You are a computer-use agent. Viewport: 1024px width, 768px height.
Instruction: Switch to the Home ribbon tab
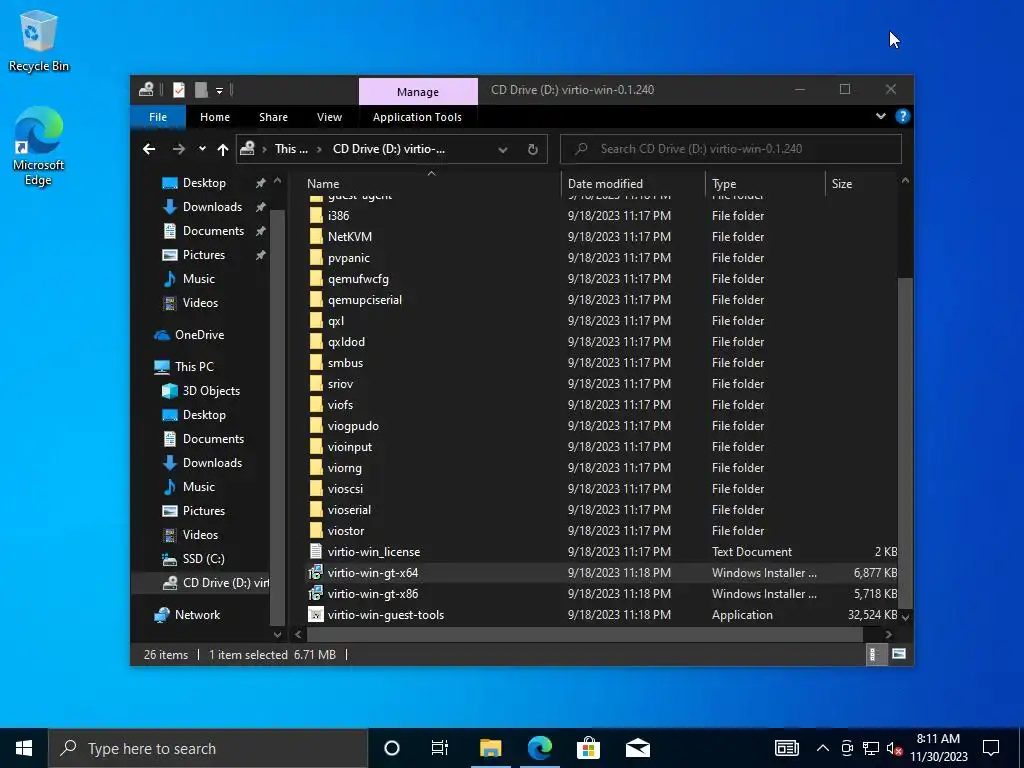point(215,117)
